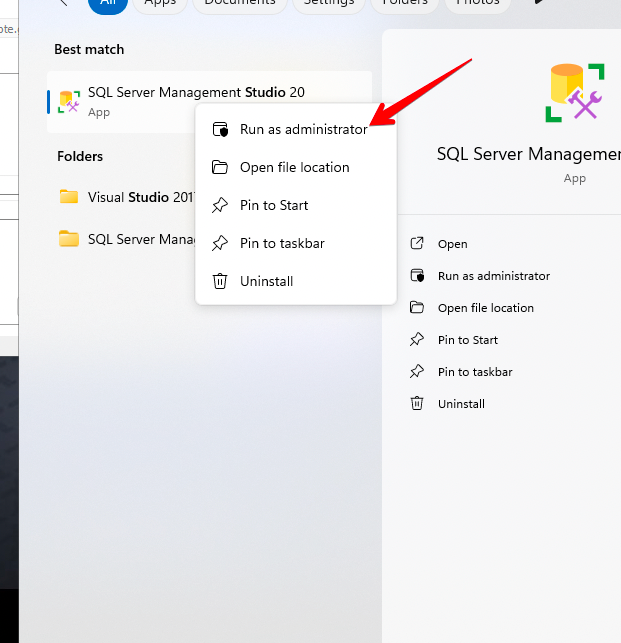
Task: Click Uninstall in right details pane
Action: point(461,404)
